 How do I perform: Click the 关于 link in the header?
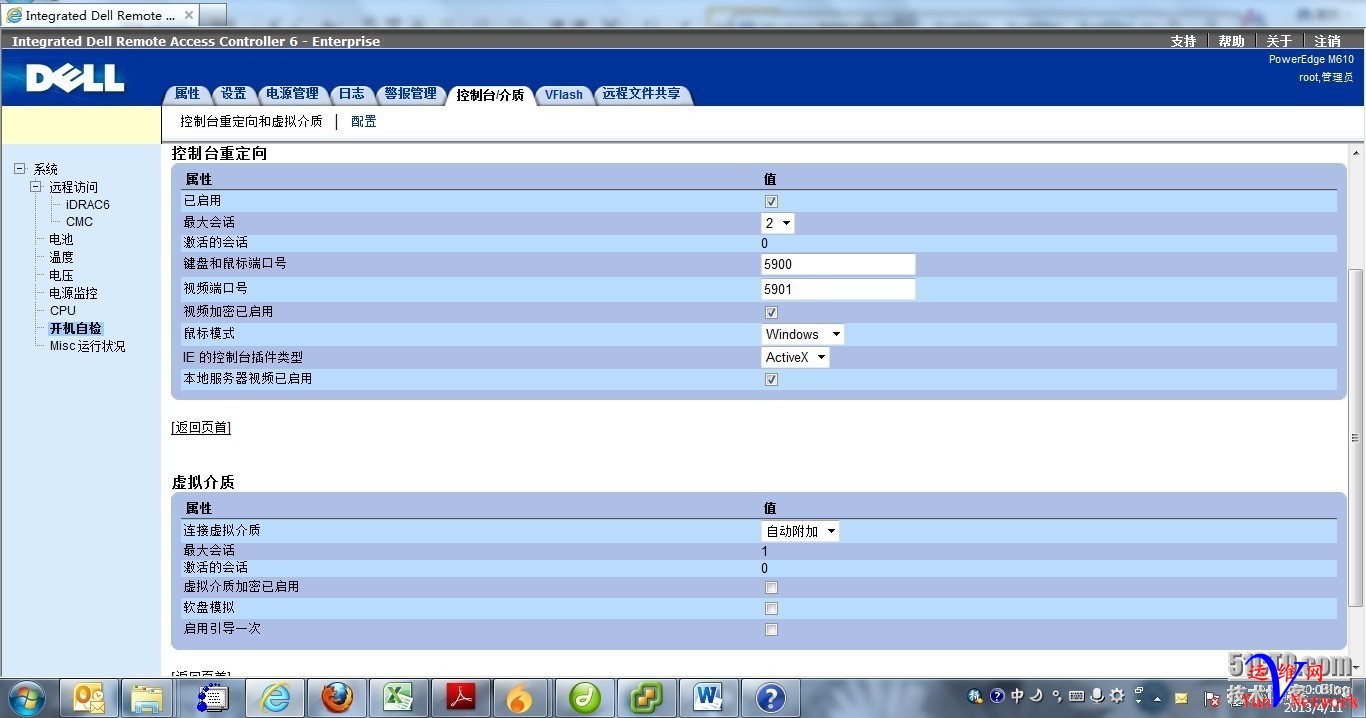pyautogui.click(x=1279, y=41)
